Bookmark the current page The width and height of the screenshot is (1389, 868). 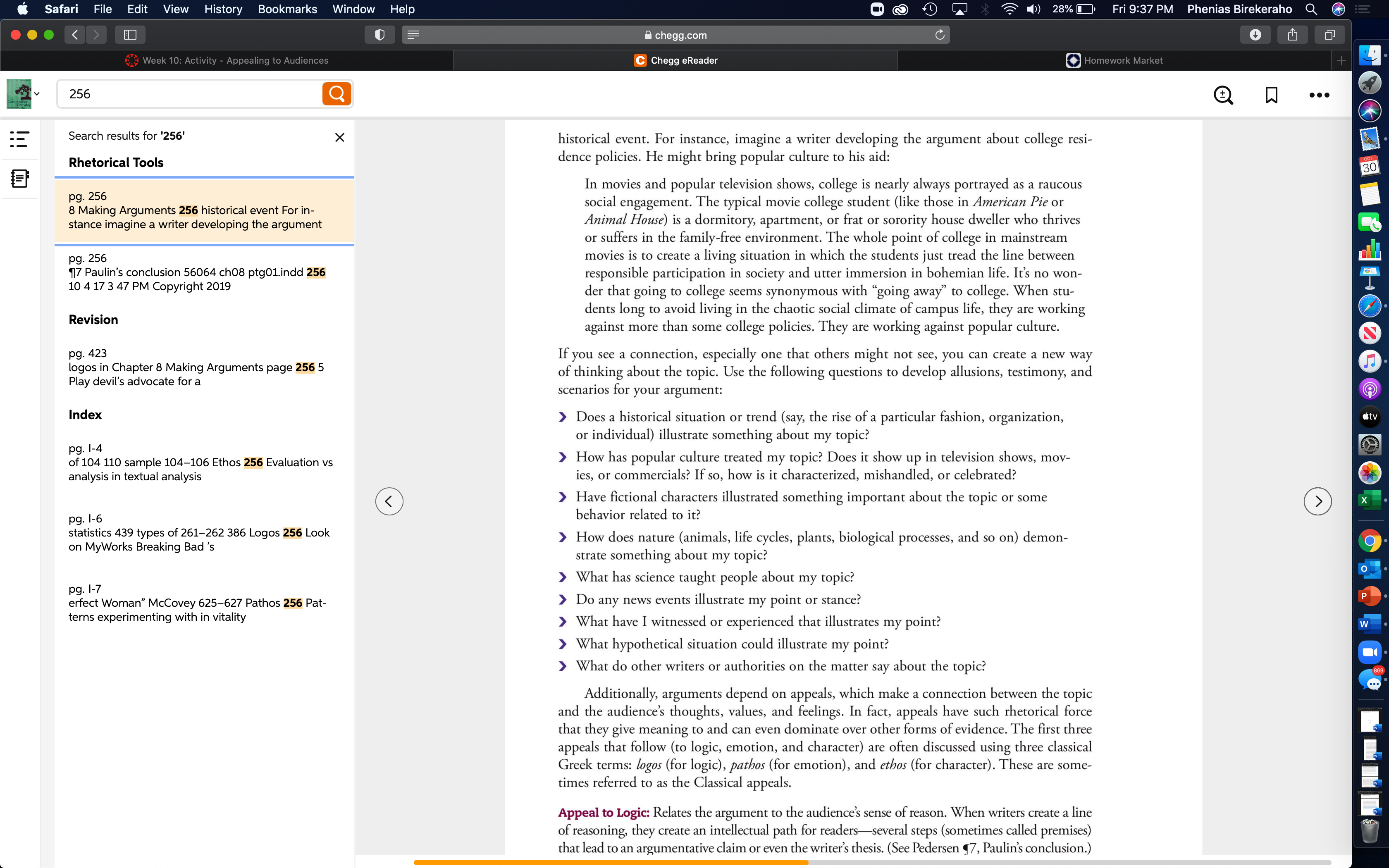coord(1271,95)
